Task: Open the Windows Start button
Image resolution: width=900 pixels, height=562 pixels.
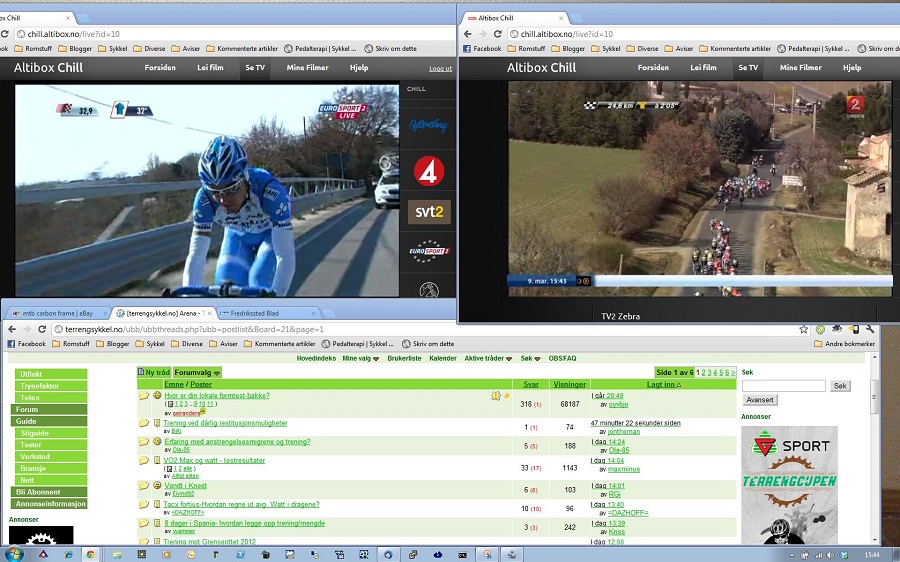Action: pyautogui.click(x=14, y=555)
